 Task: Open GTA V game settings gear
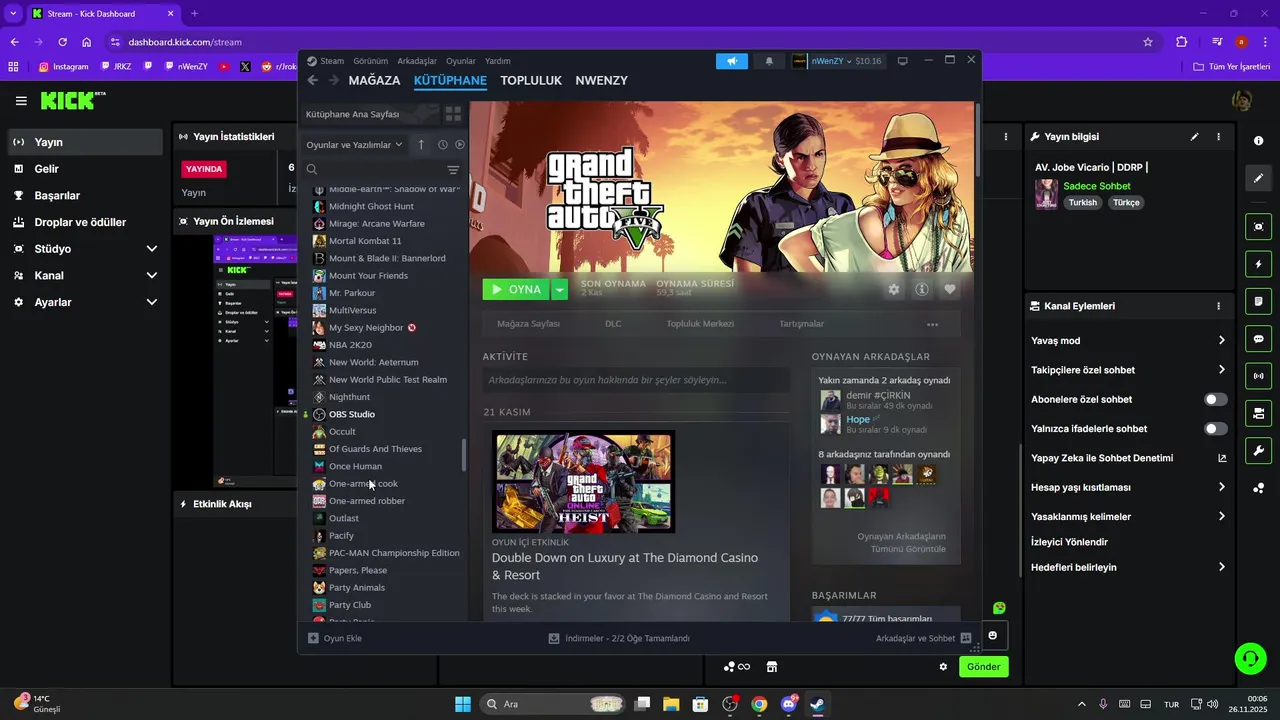point(894,290)
